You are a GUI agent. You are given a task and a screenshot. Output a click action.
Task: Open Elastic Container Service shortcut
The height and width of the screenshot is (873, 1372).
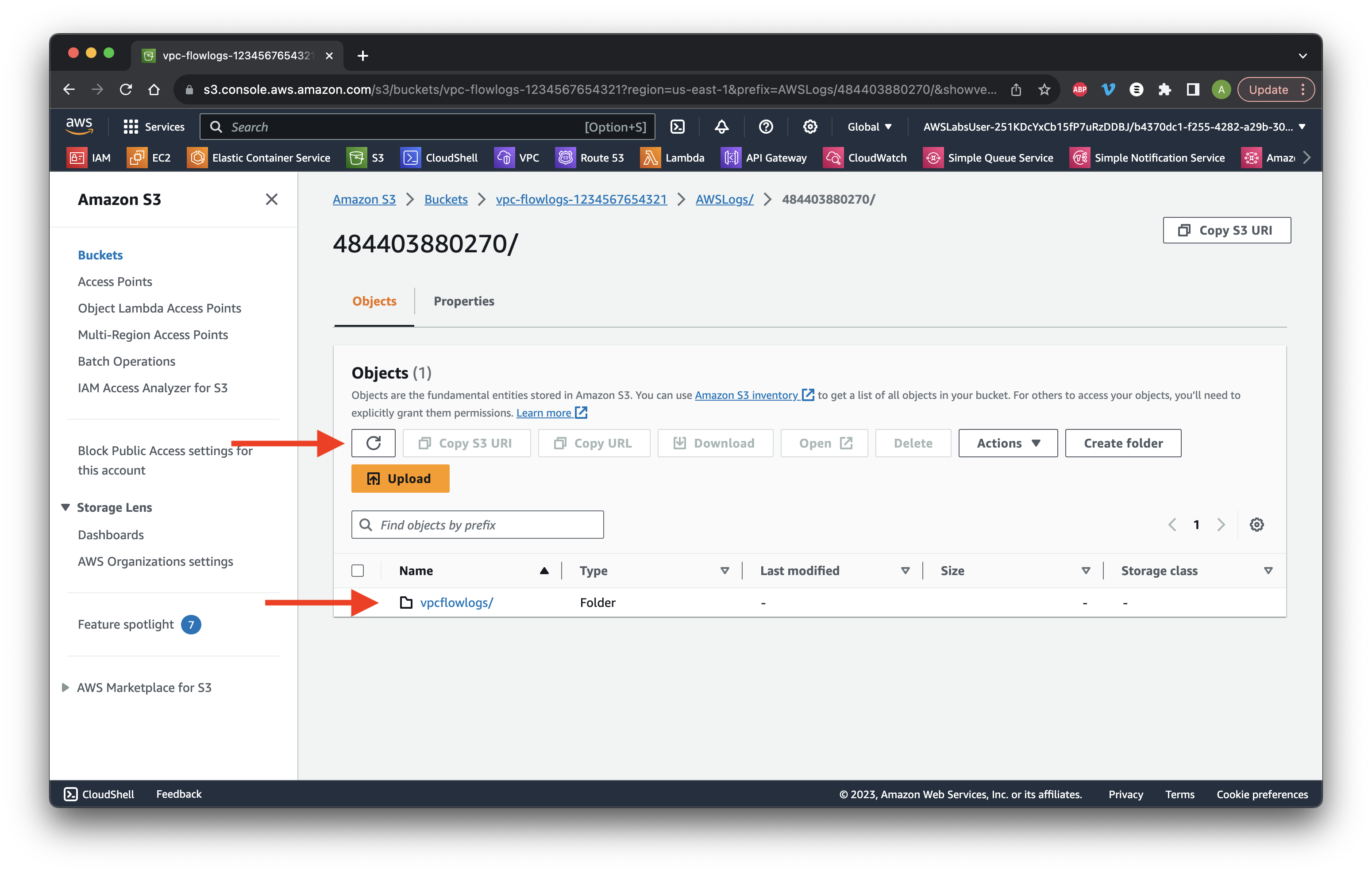click(258, 158)
